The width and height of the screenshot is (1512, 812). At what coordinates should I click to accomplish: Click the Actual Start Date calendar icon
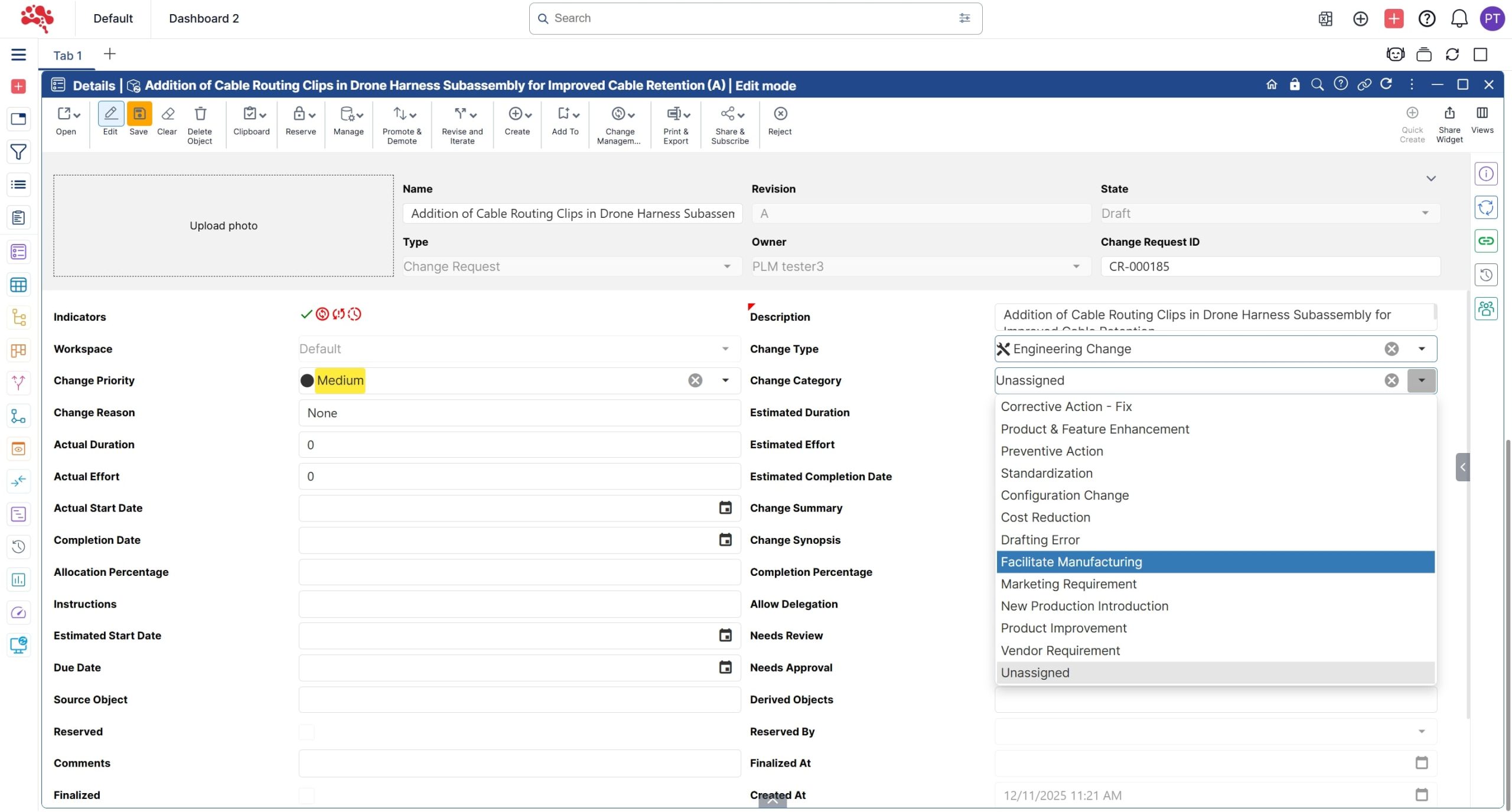[725, 508]
